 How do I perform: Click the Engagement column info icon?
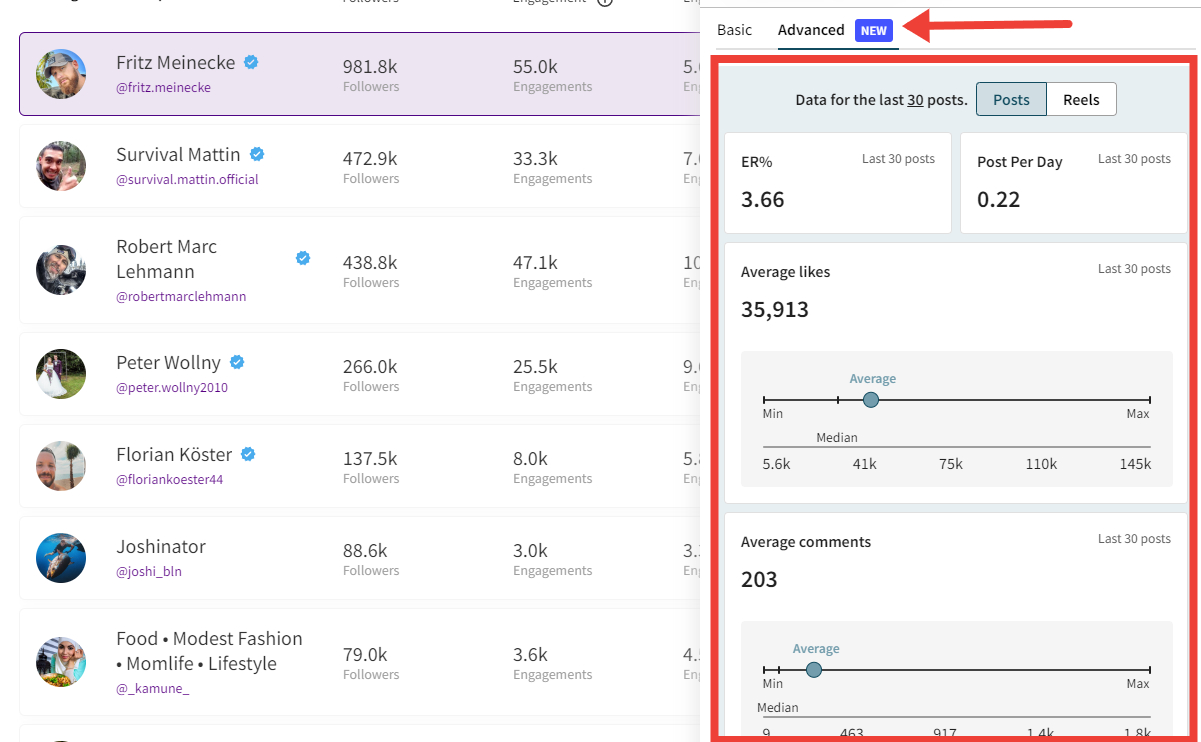607,3
